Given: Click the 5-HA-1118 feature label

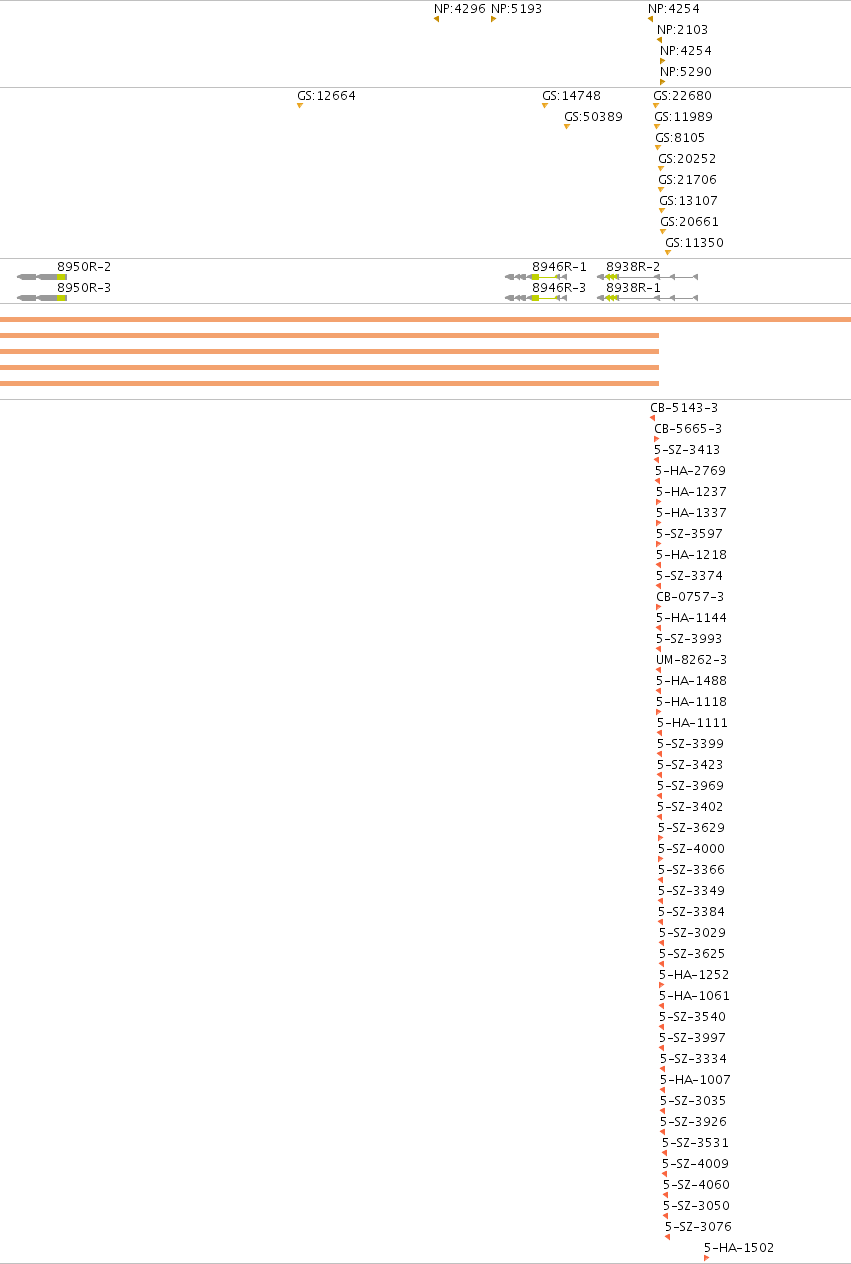Looking at the screenshot, I should click(692, 702).
